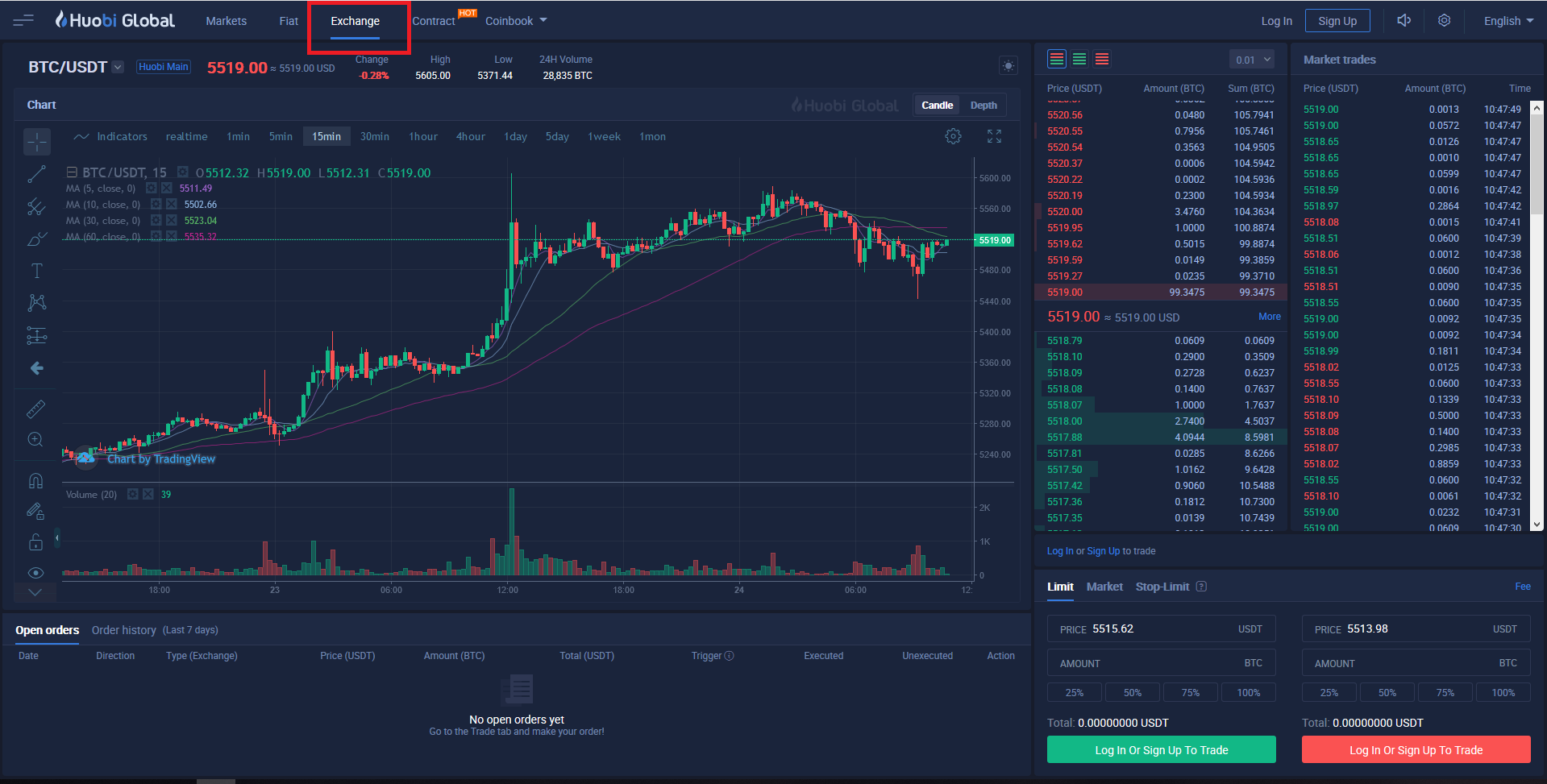Open the hamburger menu beside Huobi logo
The height and width of the screenshot is (784, 1547).
(x=23, y=20)
